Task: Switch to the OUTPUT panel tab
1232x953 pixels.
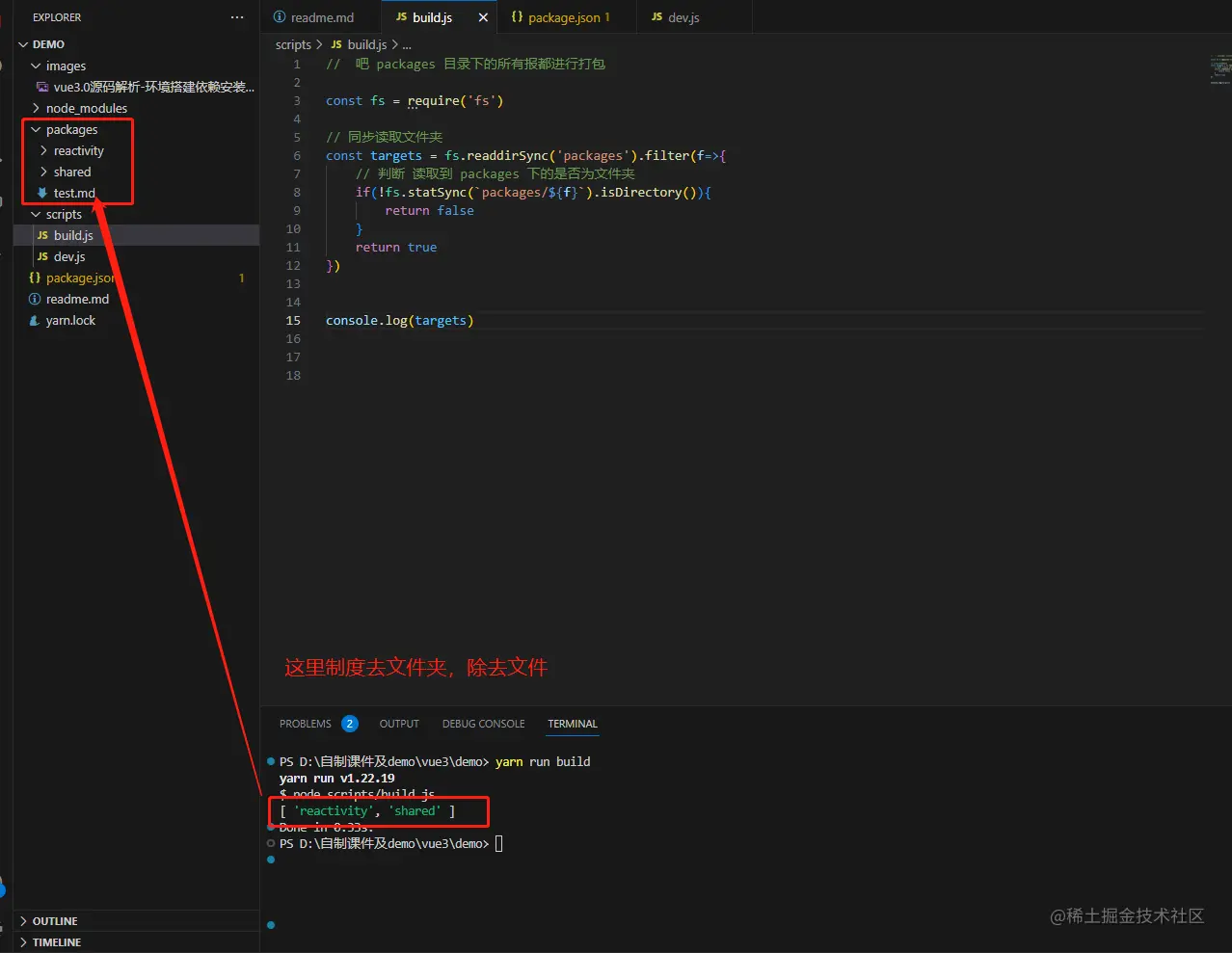Action: tap(399, 724)
